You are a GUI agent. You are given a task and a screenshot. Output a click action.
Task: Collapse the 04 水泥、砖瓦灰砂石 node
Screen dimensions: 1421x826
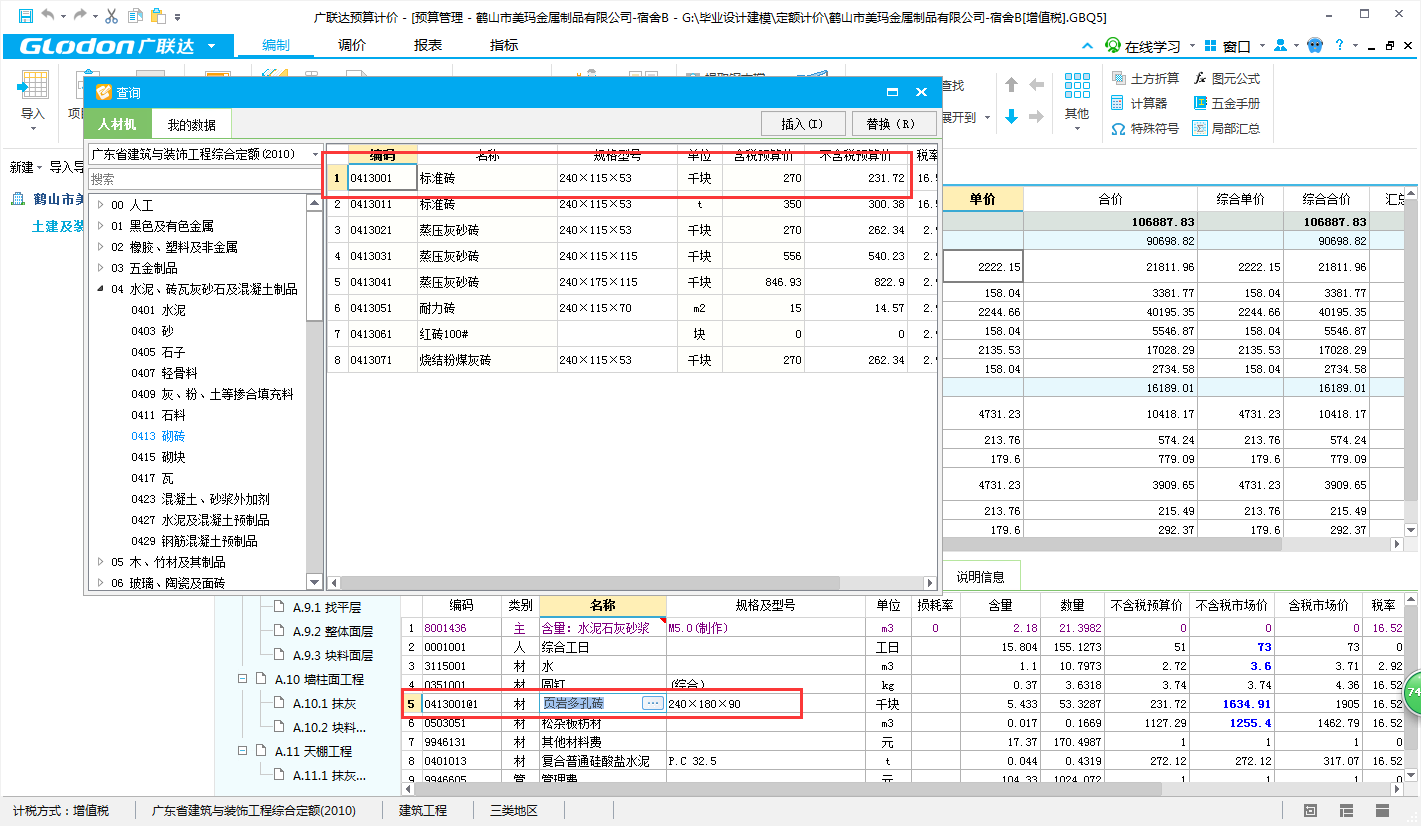coord(100,289)
